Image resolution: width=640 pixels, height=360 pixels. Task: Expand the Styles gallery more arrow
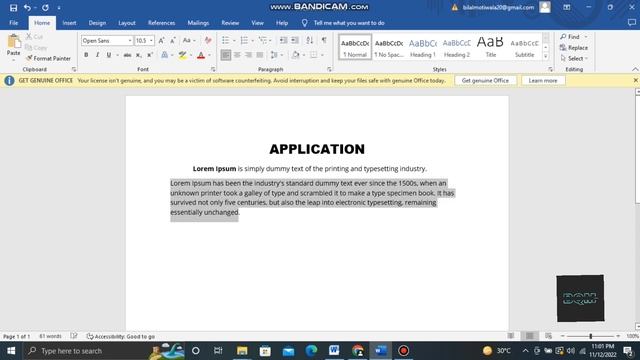coord(546,57)
